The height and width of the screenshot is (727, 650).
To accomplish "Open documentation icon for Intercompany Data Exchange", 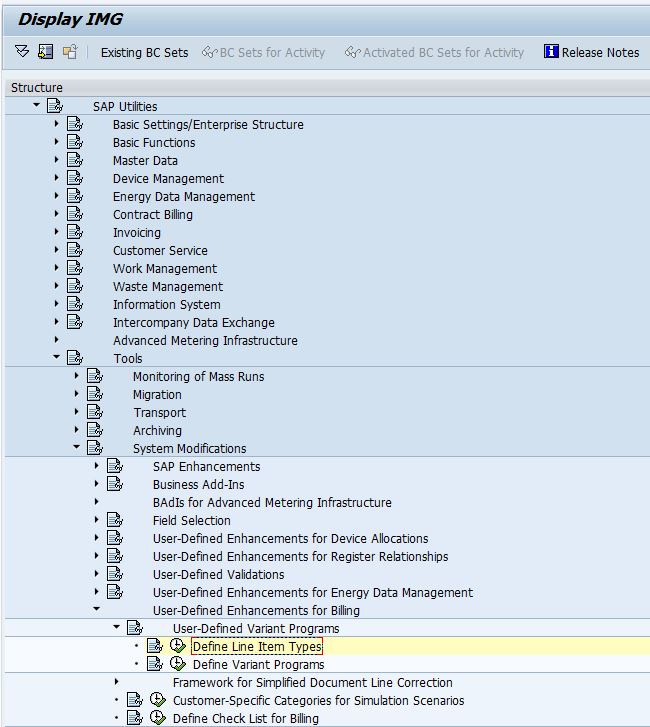I will click(x=75, y=322).
